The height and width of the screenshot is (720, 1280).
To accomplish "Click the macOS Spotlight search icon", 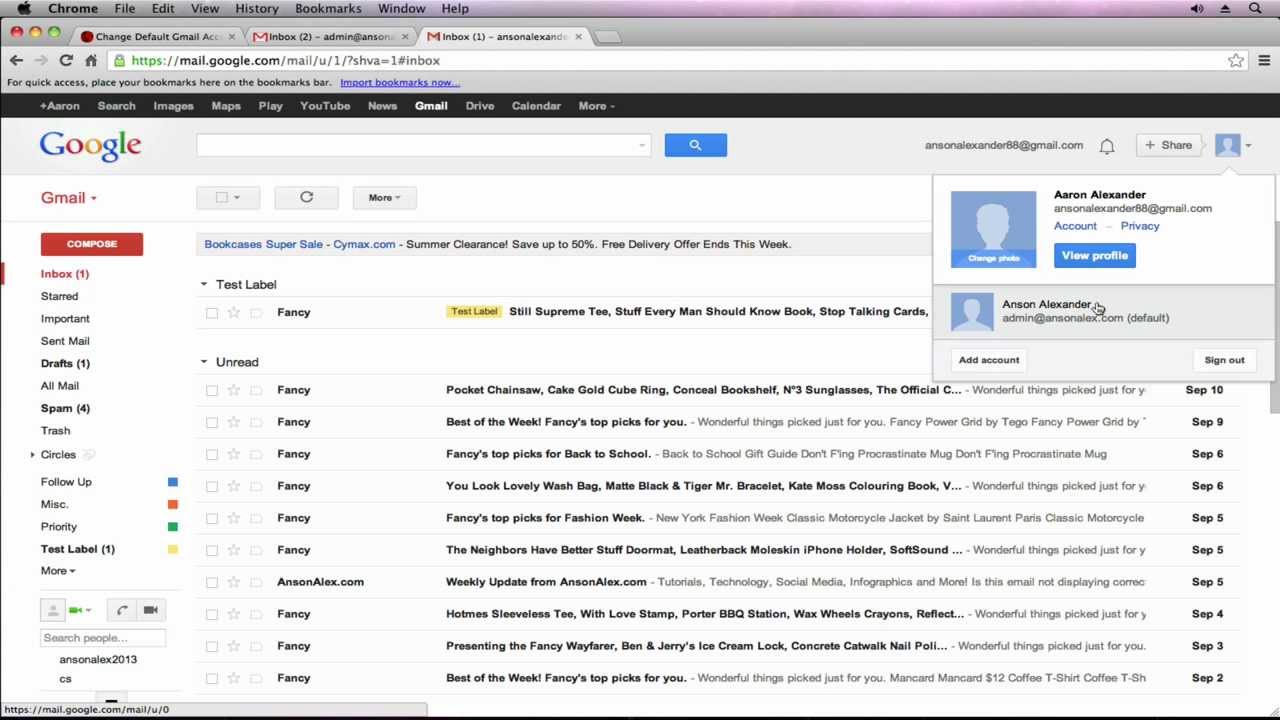I will pyautogui.click(x=1255, y=9).
